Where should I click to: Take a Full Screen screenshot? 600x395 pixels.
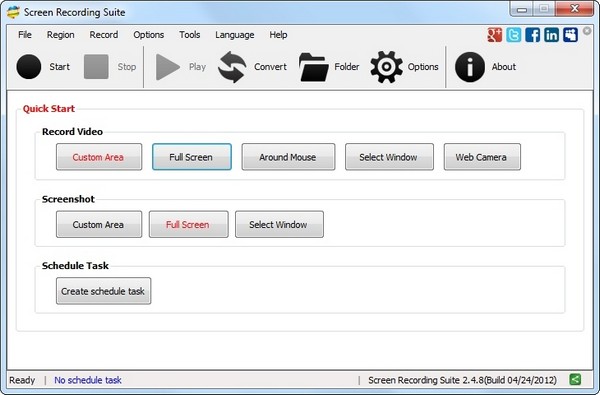189,224
